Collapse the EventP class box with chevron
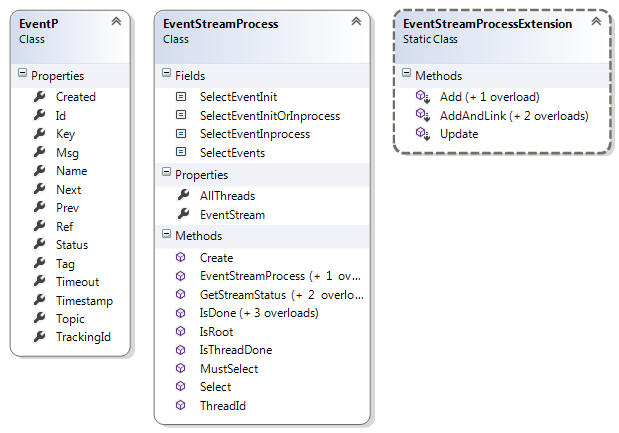619x433 pixels. (116, 21)
